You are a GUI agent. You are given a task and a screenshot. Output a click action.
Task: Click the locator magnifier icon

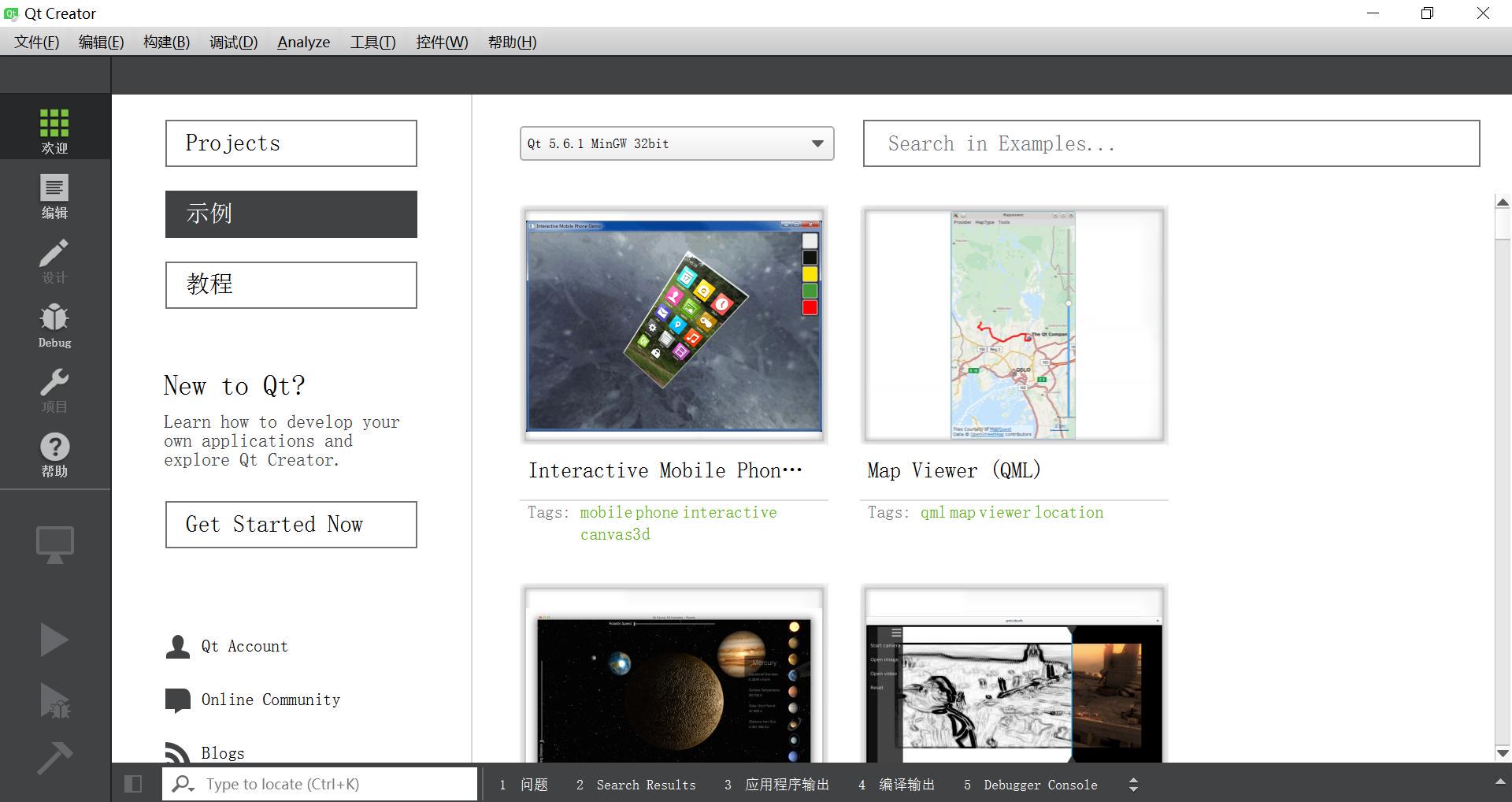click(x=183, y=784)
